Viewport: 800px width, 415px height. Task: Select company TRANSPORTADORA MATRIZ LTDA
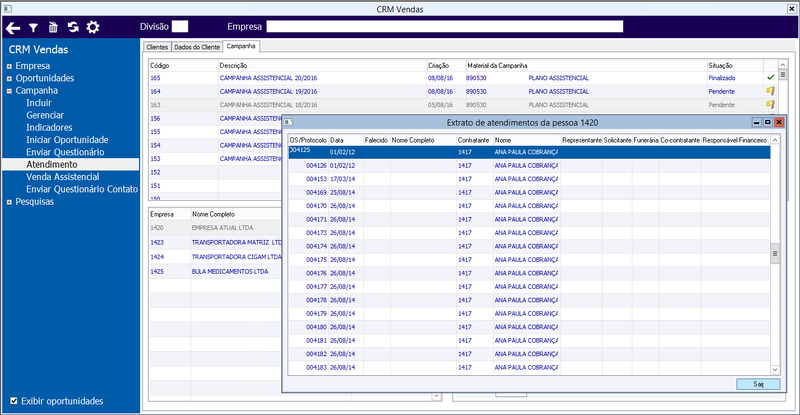pos(237,242)
